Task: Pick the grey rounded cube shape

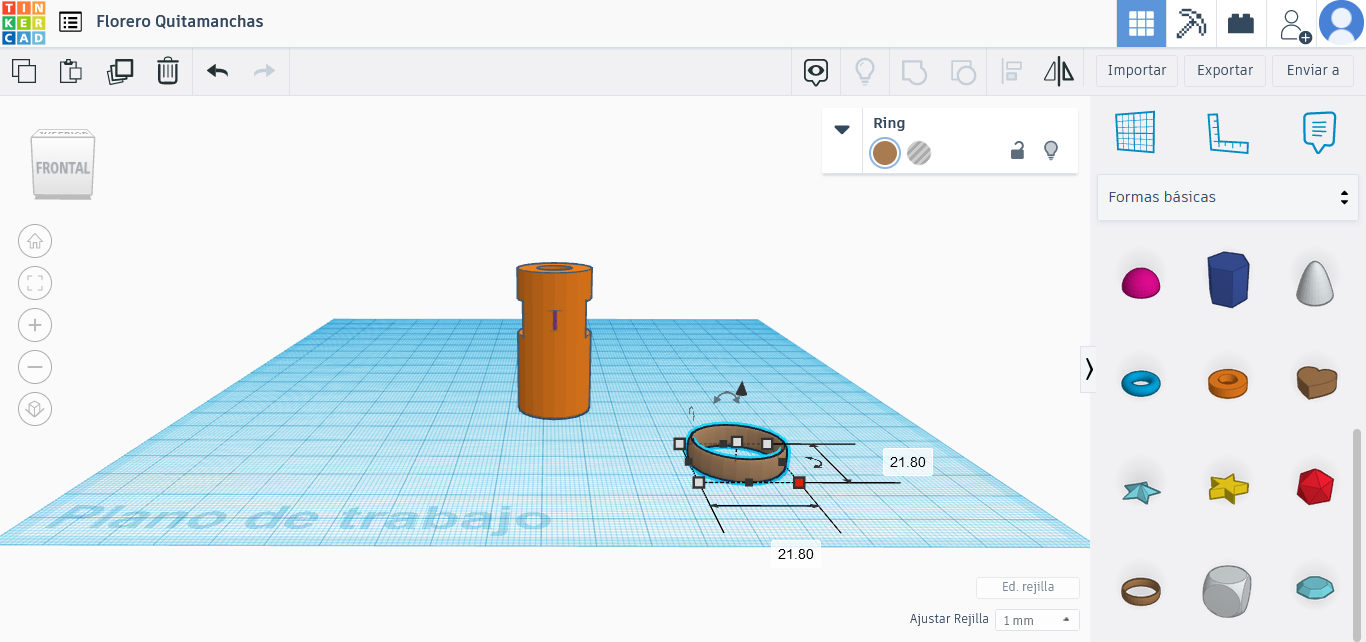Action: tap(1228, 591)
